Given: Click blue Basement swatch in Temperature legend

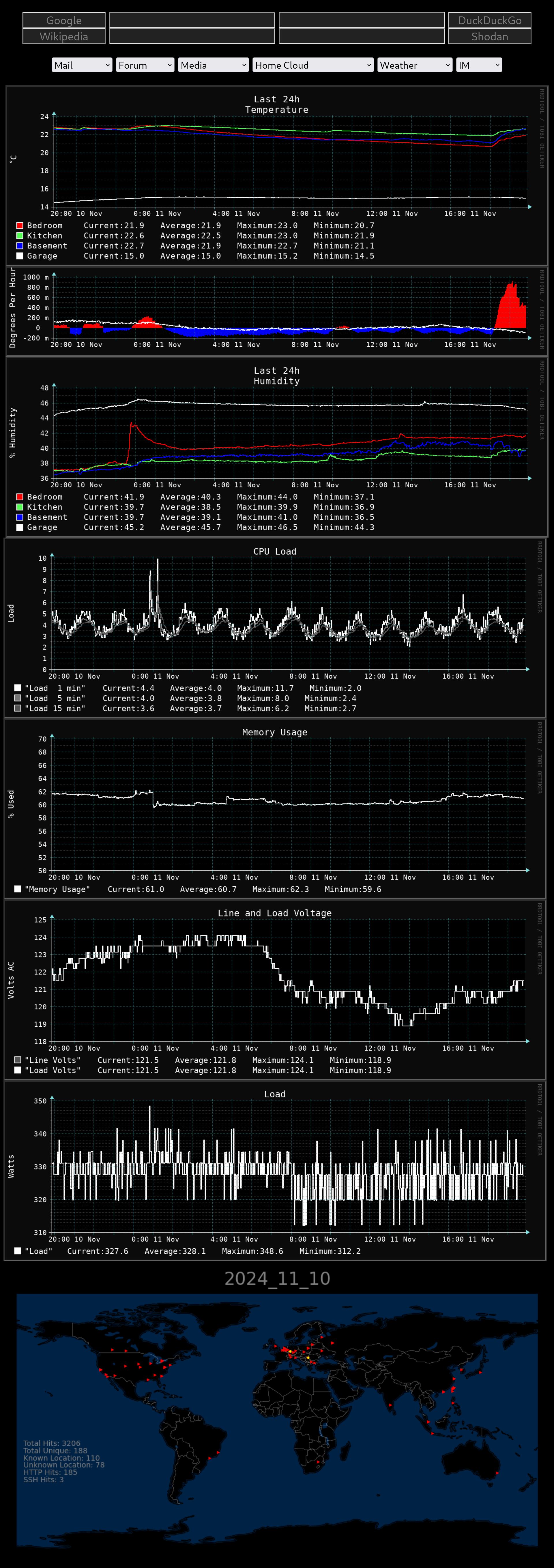Looking at the screenshot, I should pos(20,246).
